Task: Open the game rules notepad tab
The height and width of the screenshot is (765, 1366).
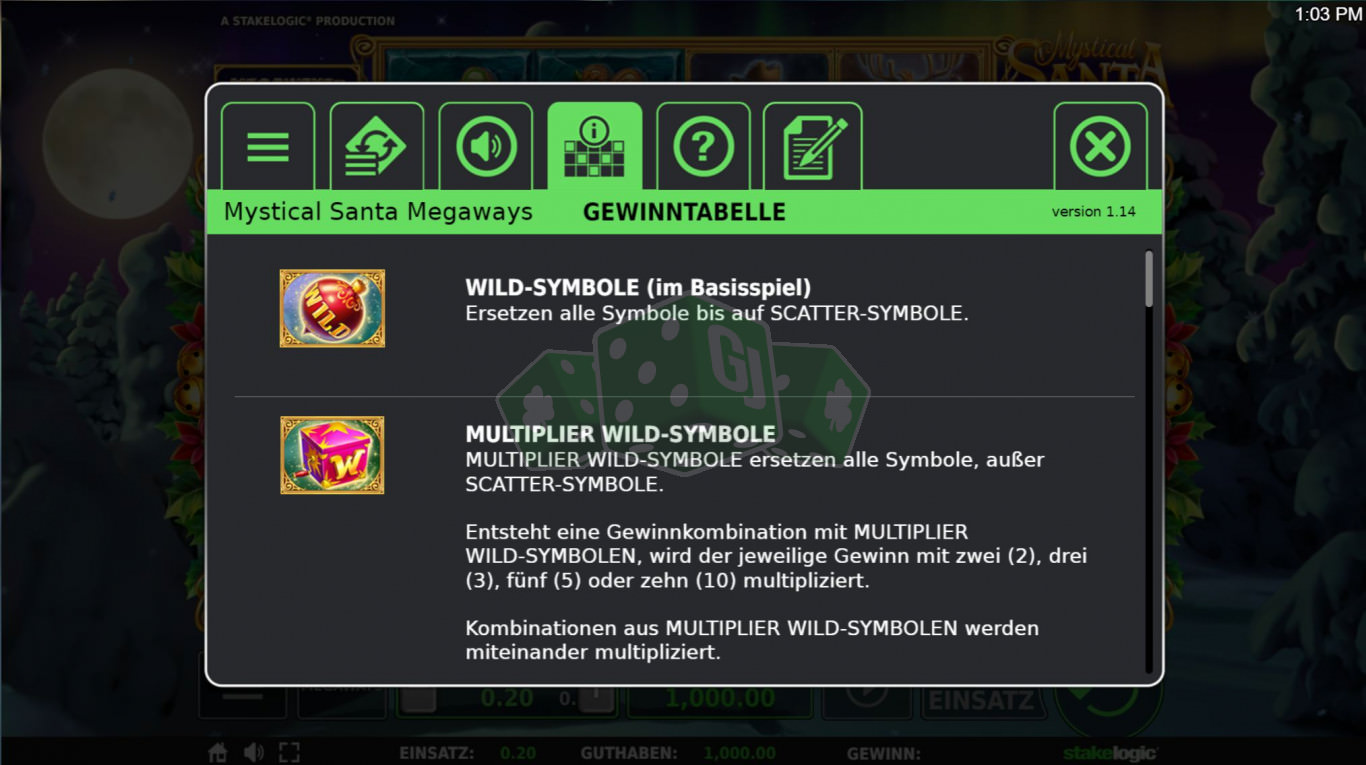Action: coord(813,147)
